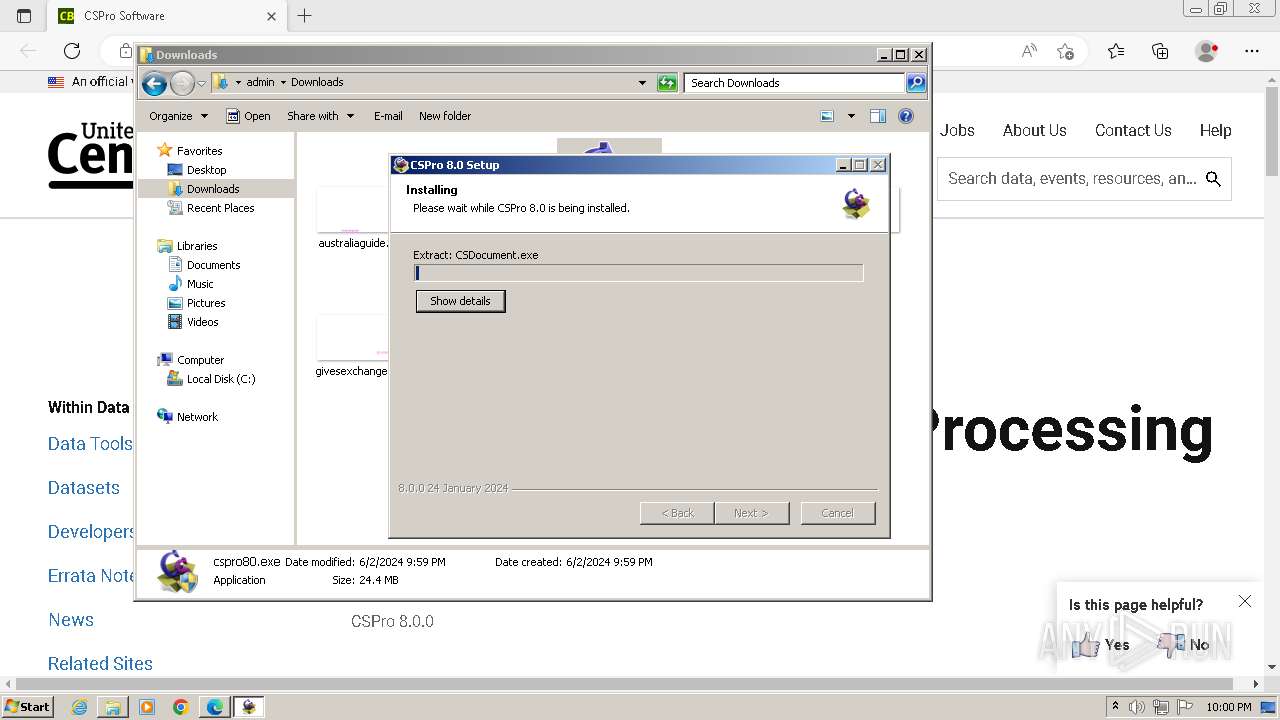Screen dimensions: 1280x720
Task: Click the search magnifier in explorer
Action: click(916, 83)
